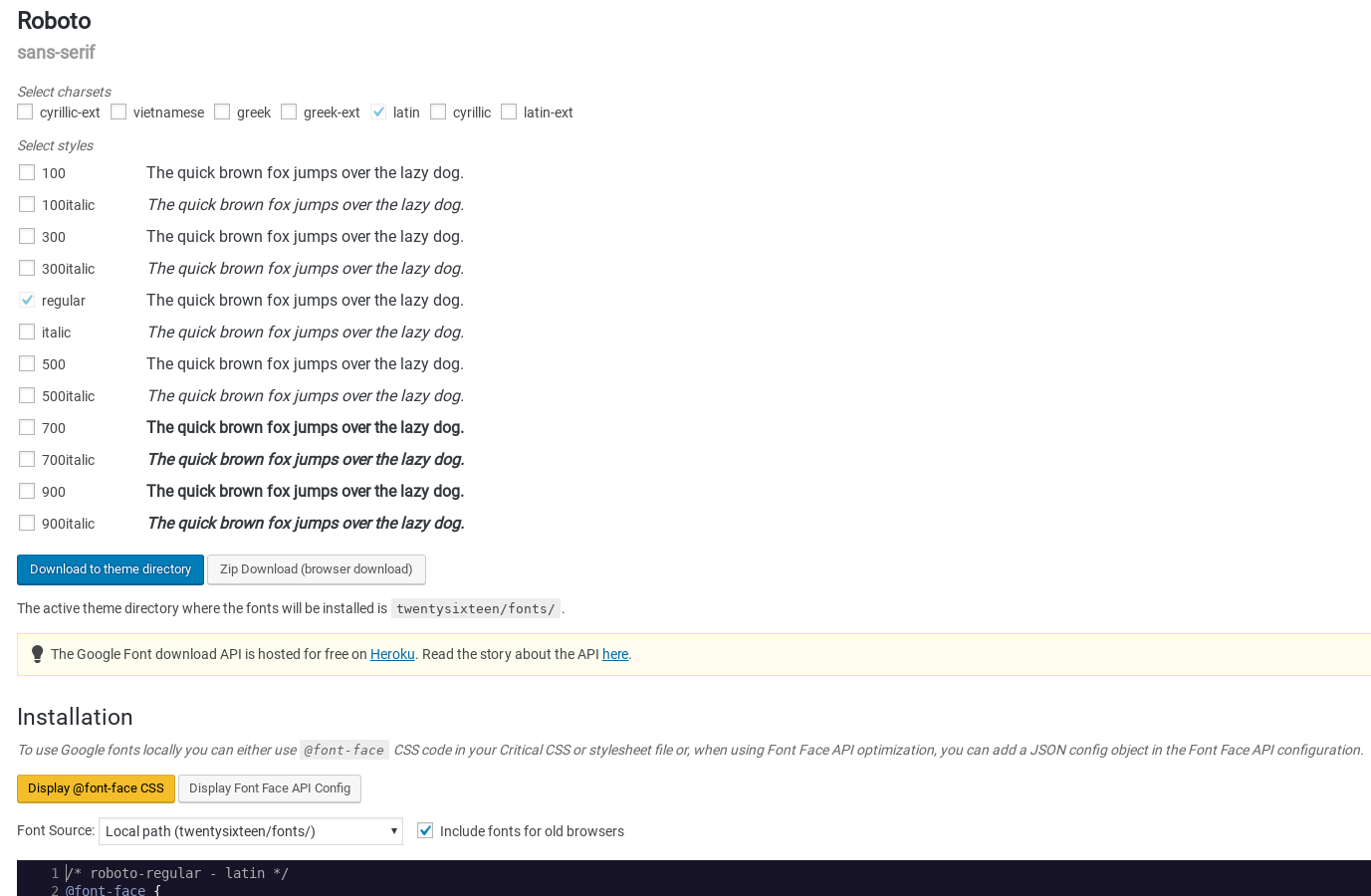The image size is (1371, 896).
Task: Uncheck the latin charset checkbox
Action: click(x=378, y=112)
